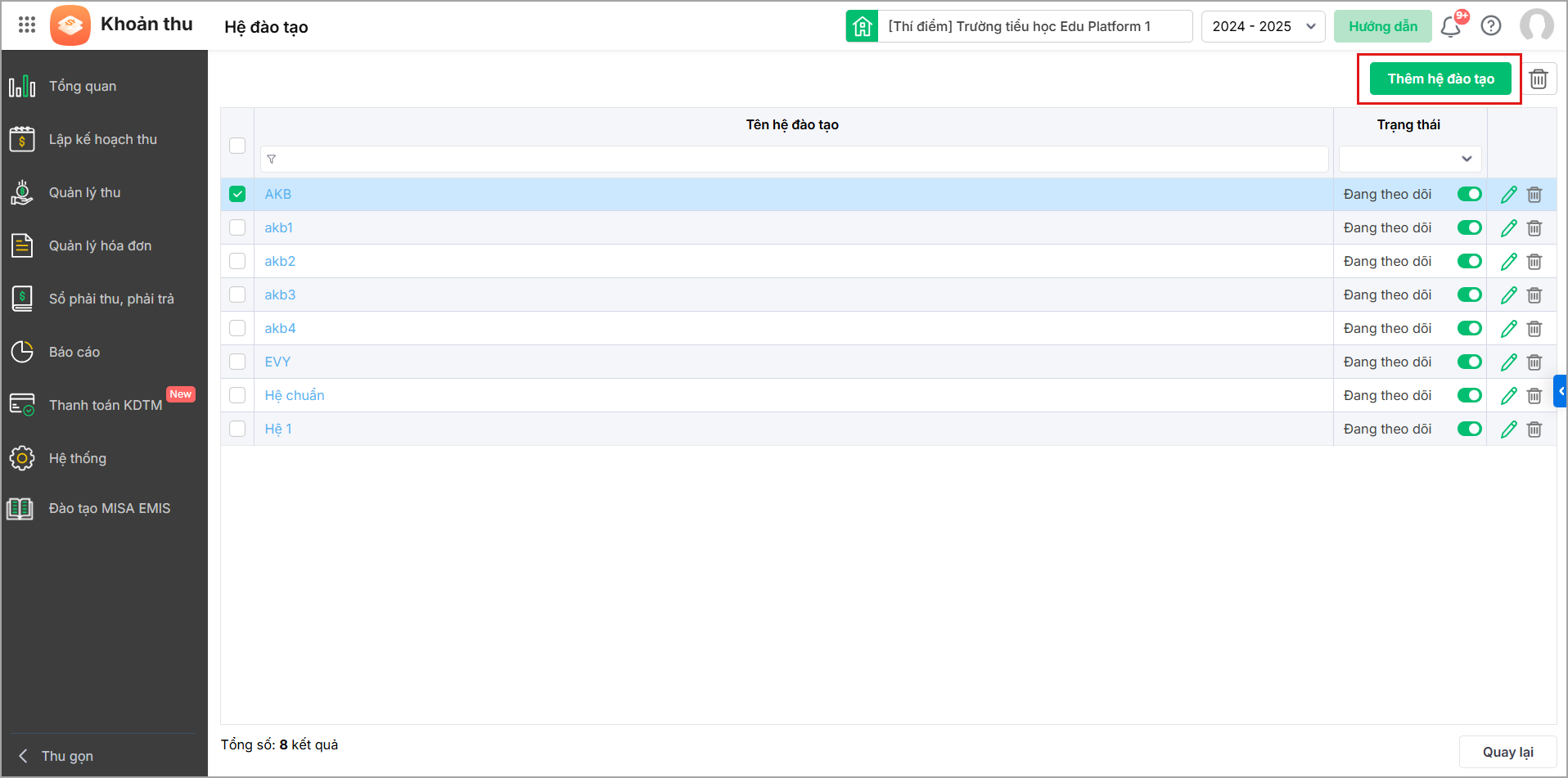Tick the select-all header checkbox
1568x778 pixels.
tap(237, 146)
